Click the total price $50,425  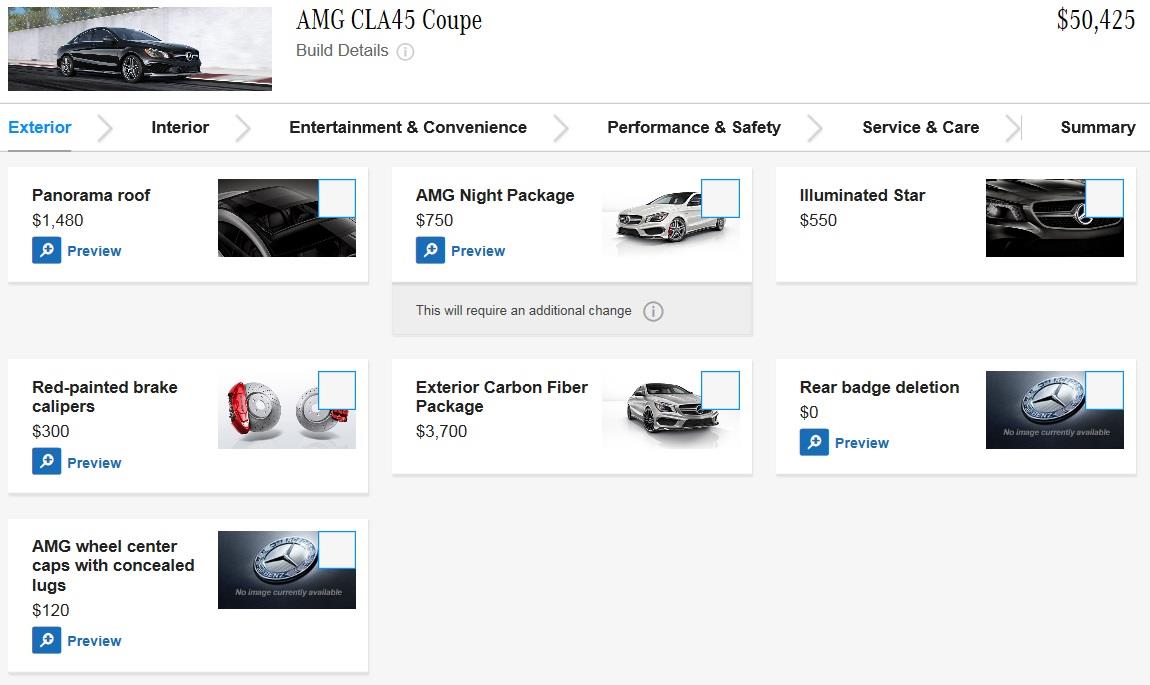pyautogui.click(x=1096, y=20)
